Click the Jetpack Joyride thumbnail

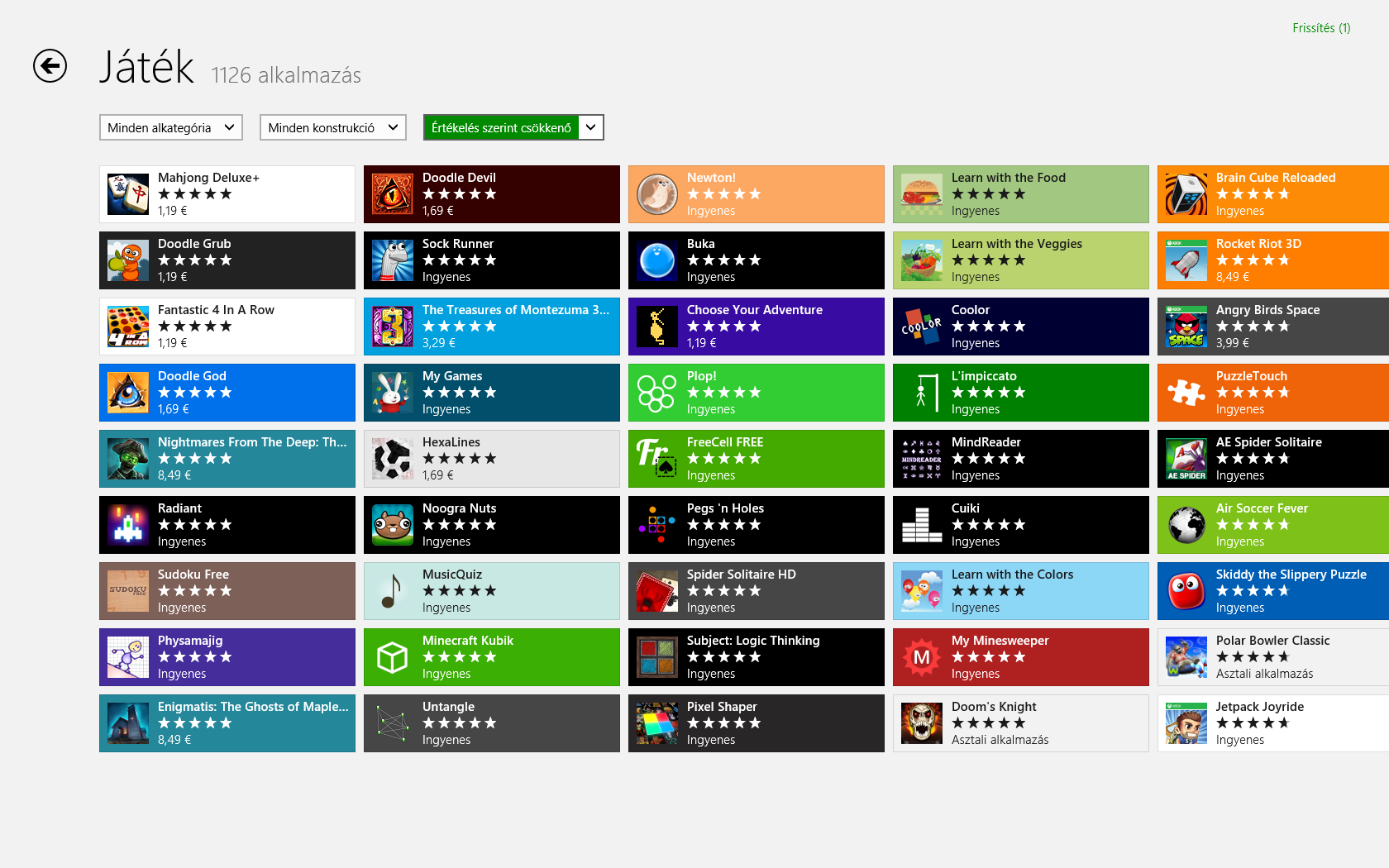[x=1186, y=723]
